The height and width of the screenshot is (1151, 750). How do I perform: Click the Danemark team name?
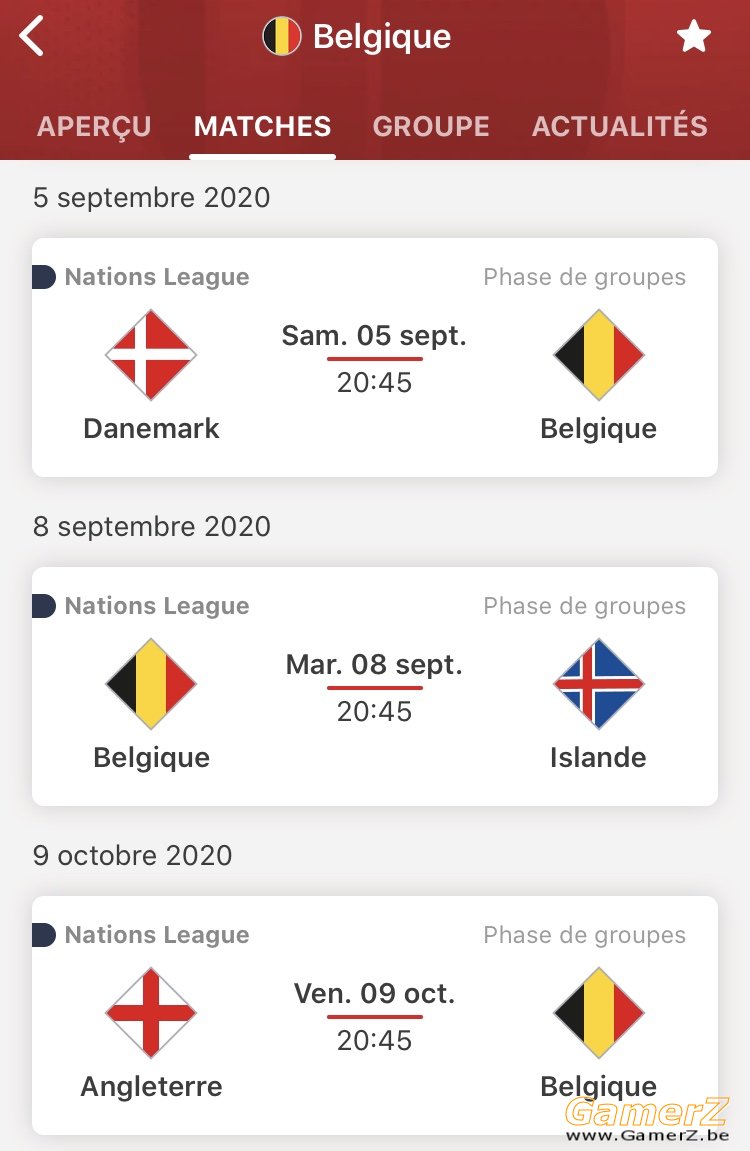point(151,428)
